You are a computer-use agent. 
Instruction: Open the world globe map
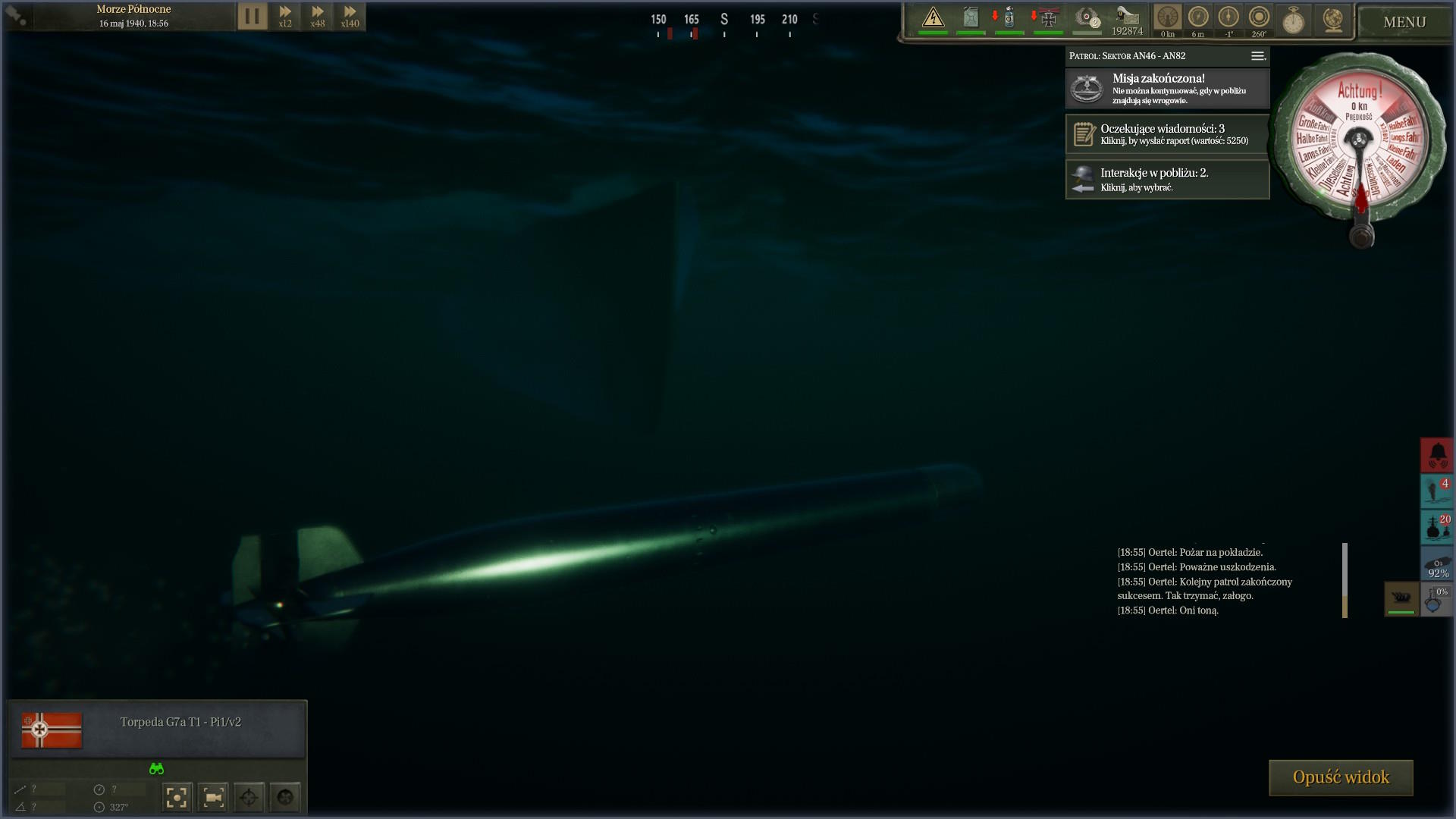(x=1332, y=20)
